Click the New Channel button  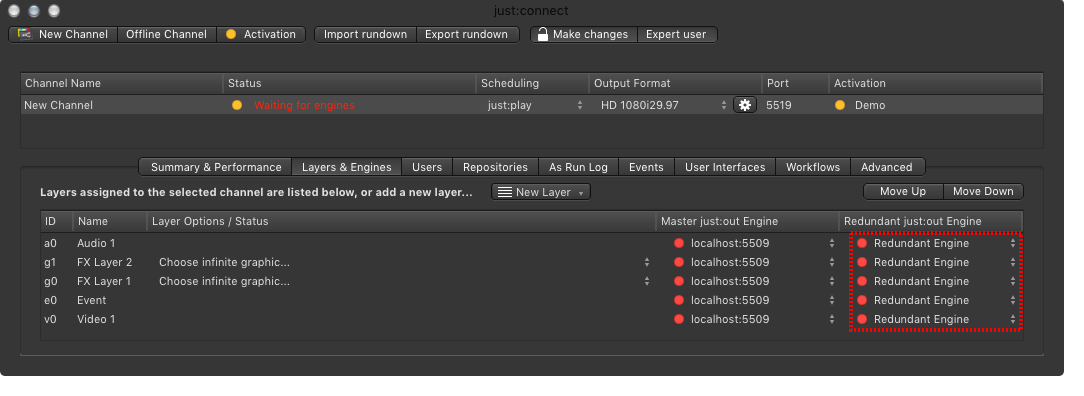pos(63,34)
